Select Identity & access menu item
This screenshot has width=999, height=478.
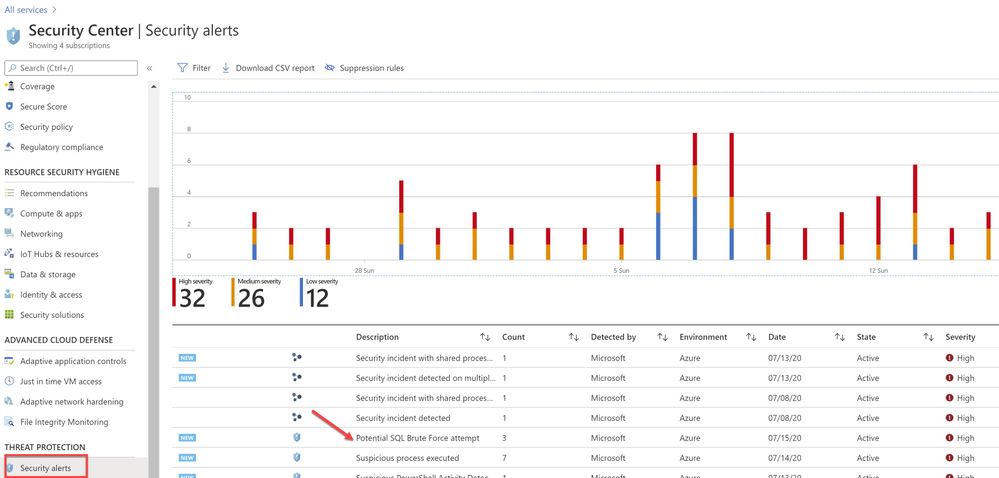point(51,294)
